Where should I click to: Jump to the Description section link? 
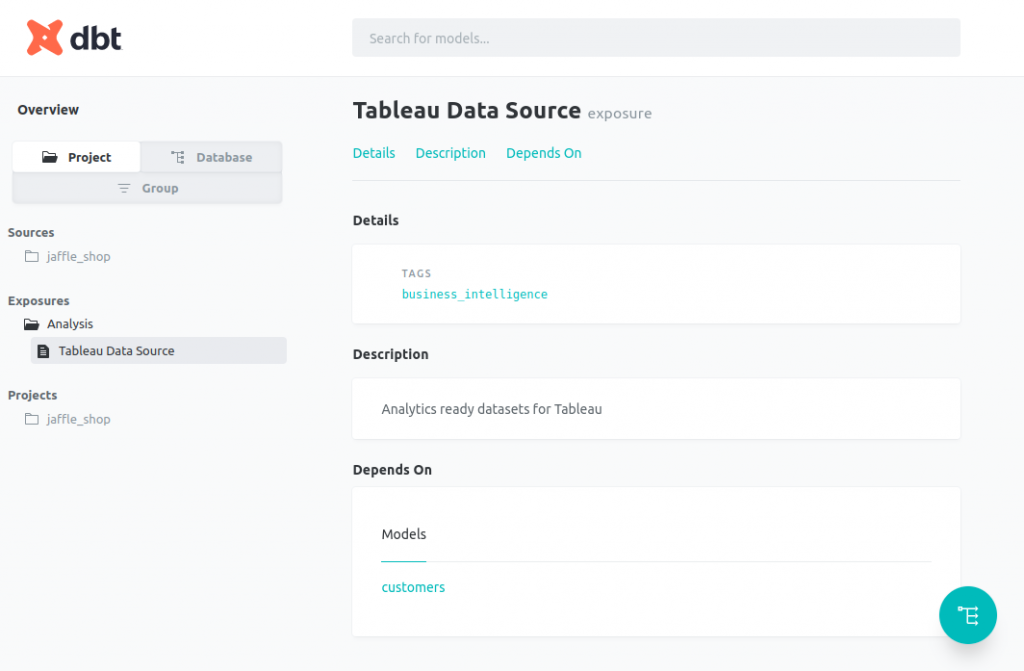(x=450, y=153)
